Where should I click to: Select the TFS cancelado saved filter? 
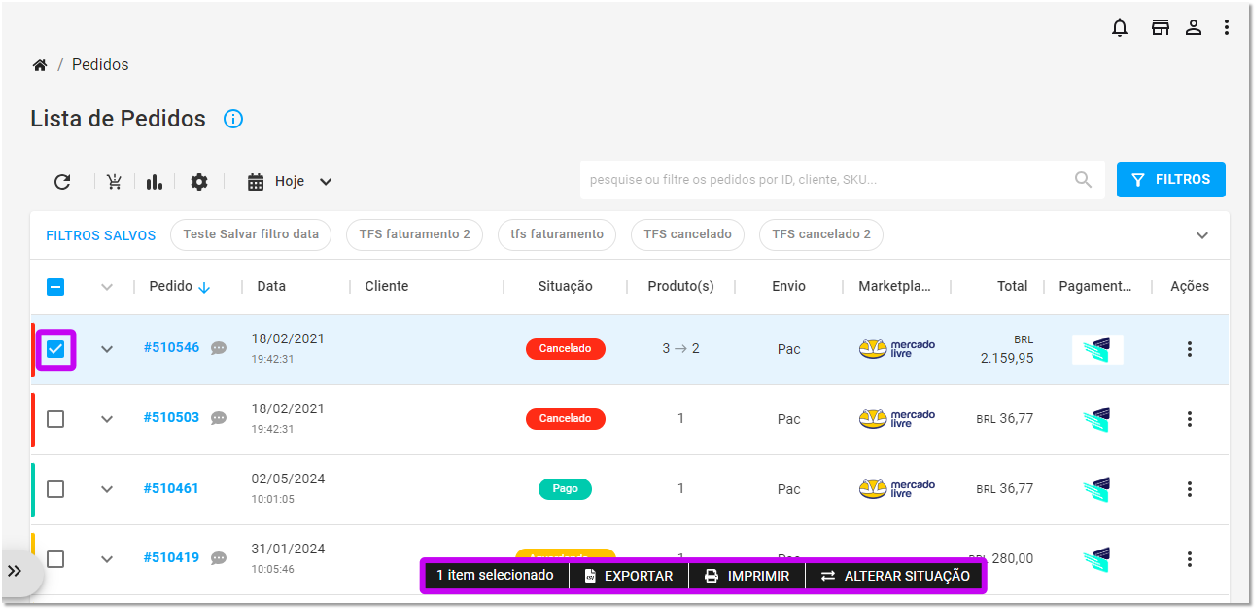(688, 234)
